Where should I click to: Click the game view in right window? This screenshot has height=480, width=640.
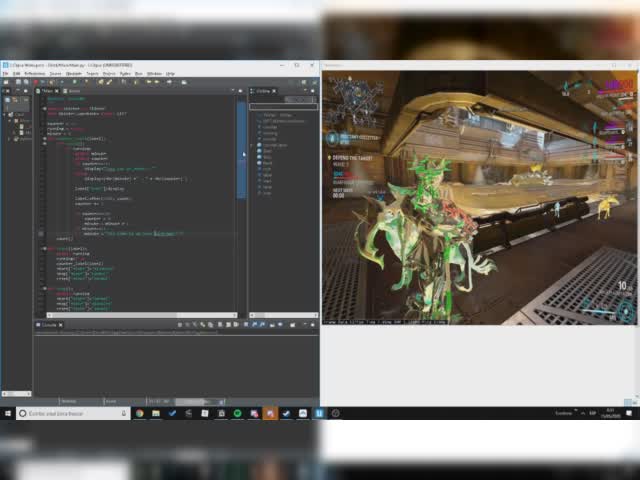(x=480, y=198)
